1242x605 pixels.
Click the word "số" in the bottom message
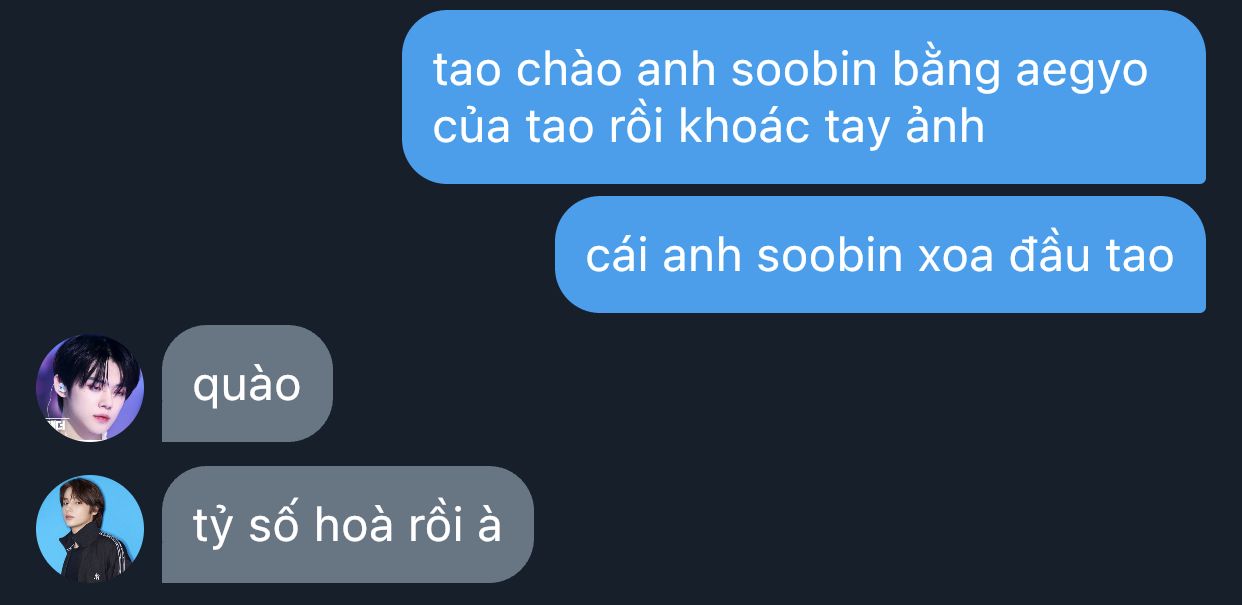click(x=272, y=525)
